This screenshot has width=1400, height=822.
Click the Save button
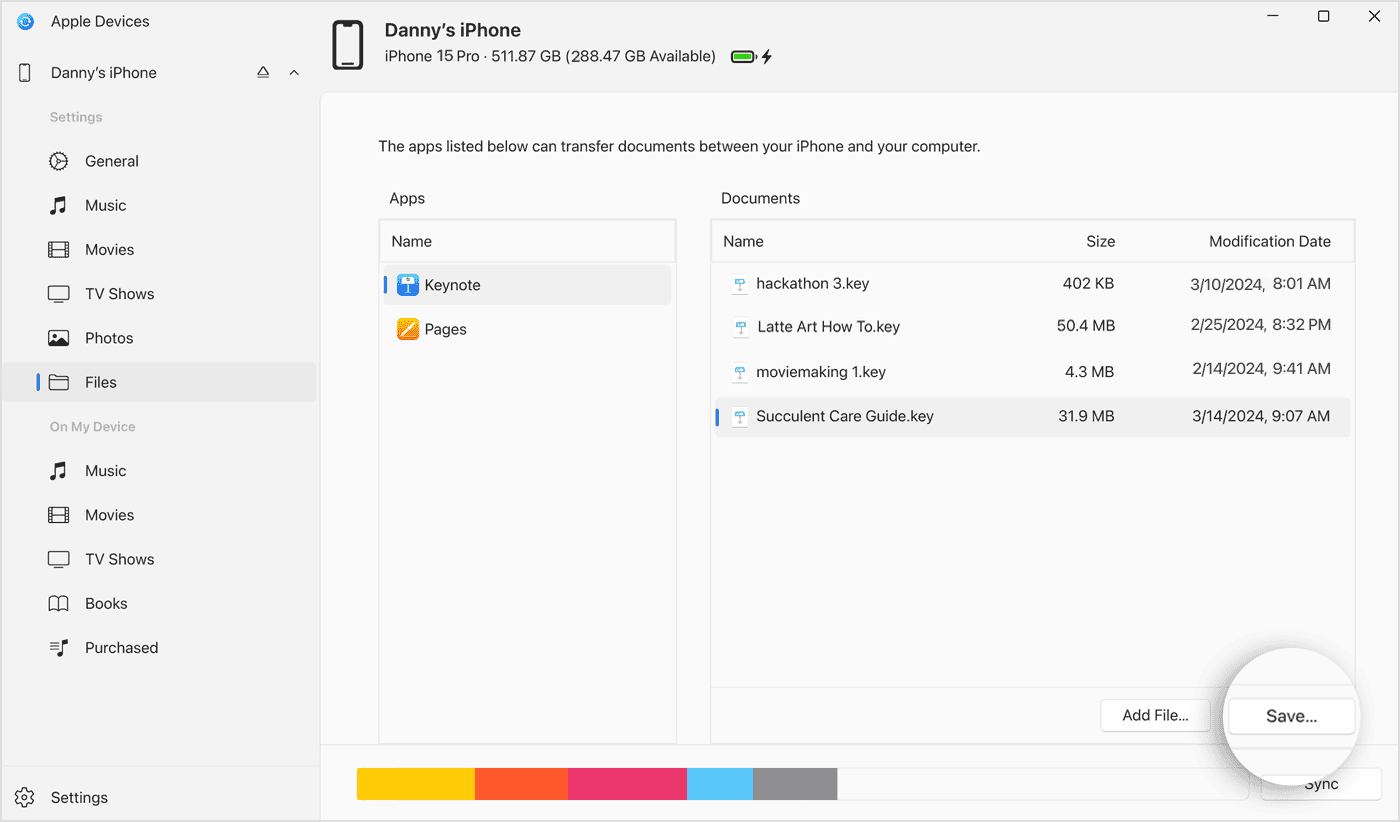pos(1291,715)
